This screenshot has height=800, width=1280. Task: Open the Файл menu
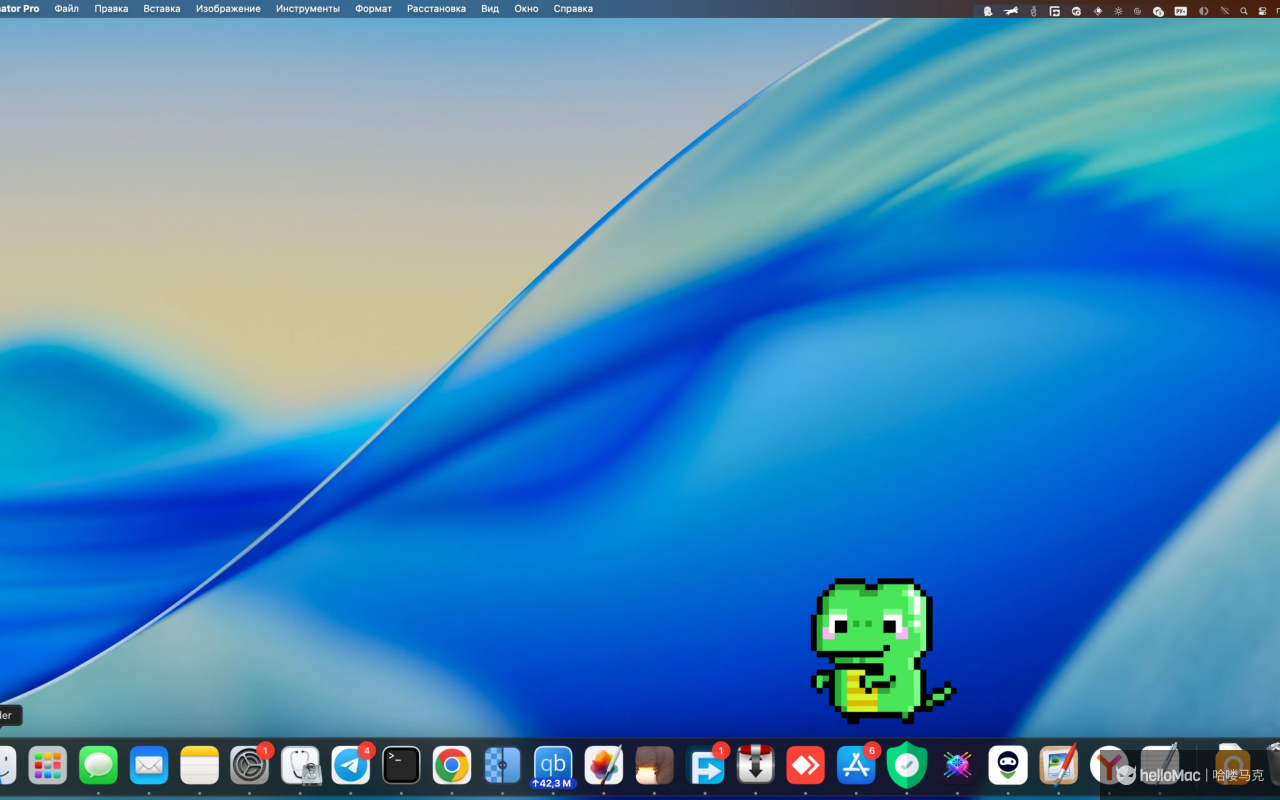(x=67, y=9)
